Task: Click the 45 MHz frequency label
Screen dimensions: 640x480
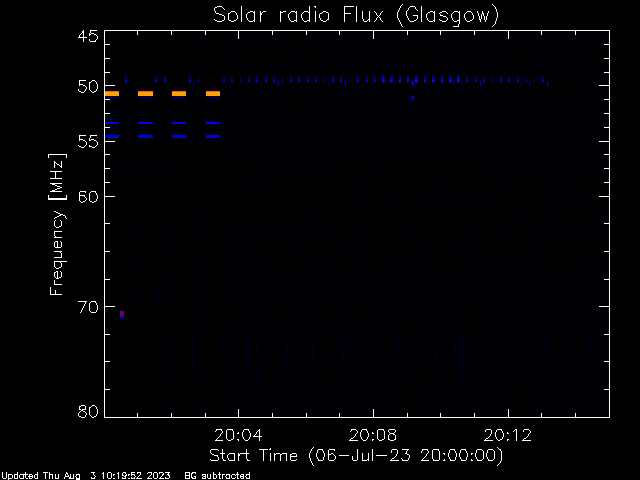Action: click(x=88, y=36)
